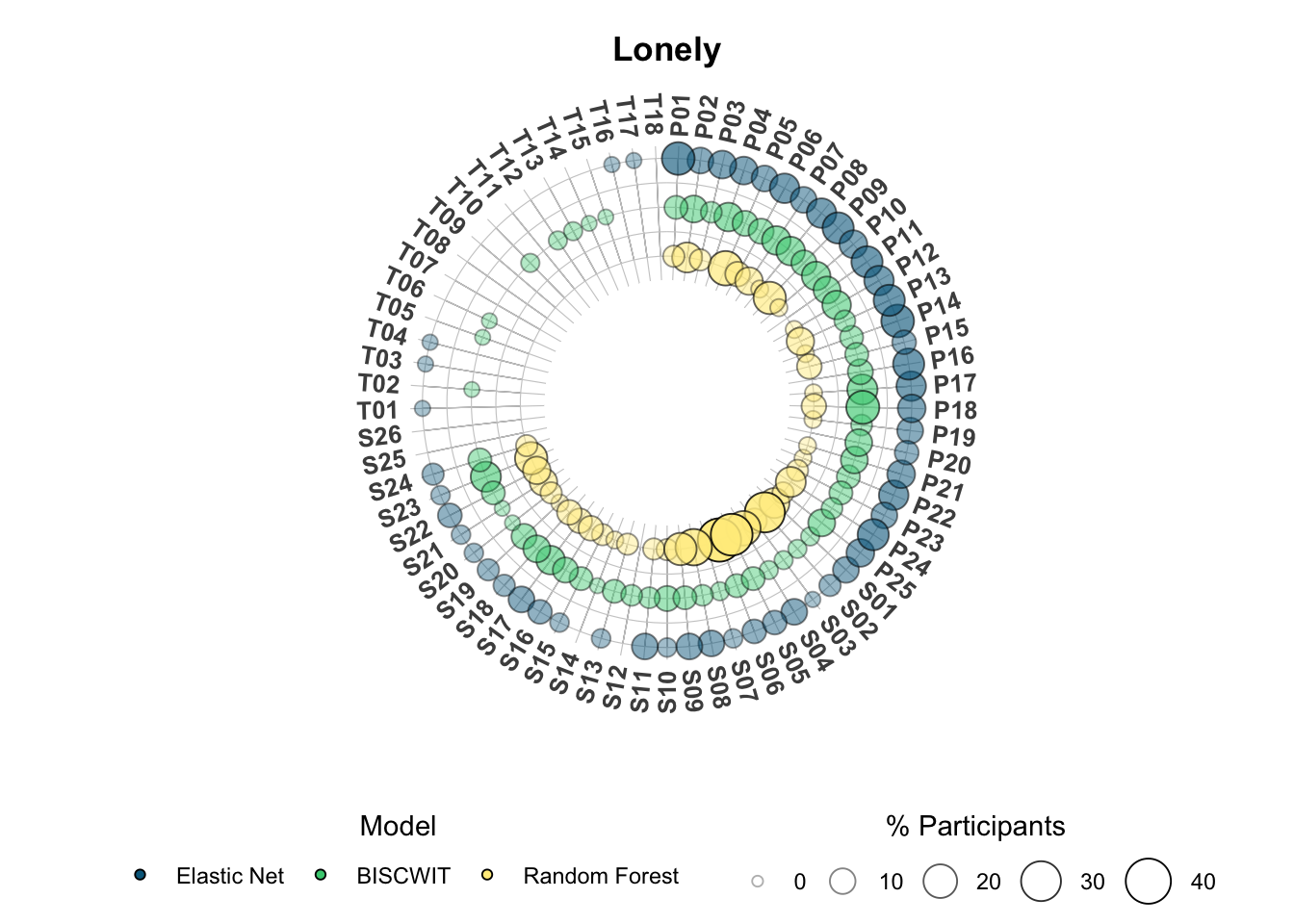Click the Elastic Net legend text
The width and height of the screenshot is (1294, 924).
click(230, 876)
